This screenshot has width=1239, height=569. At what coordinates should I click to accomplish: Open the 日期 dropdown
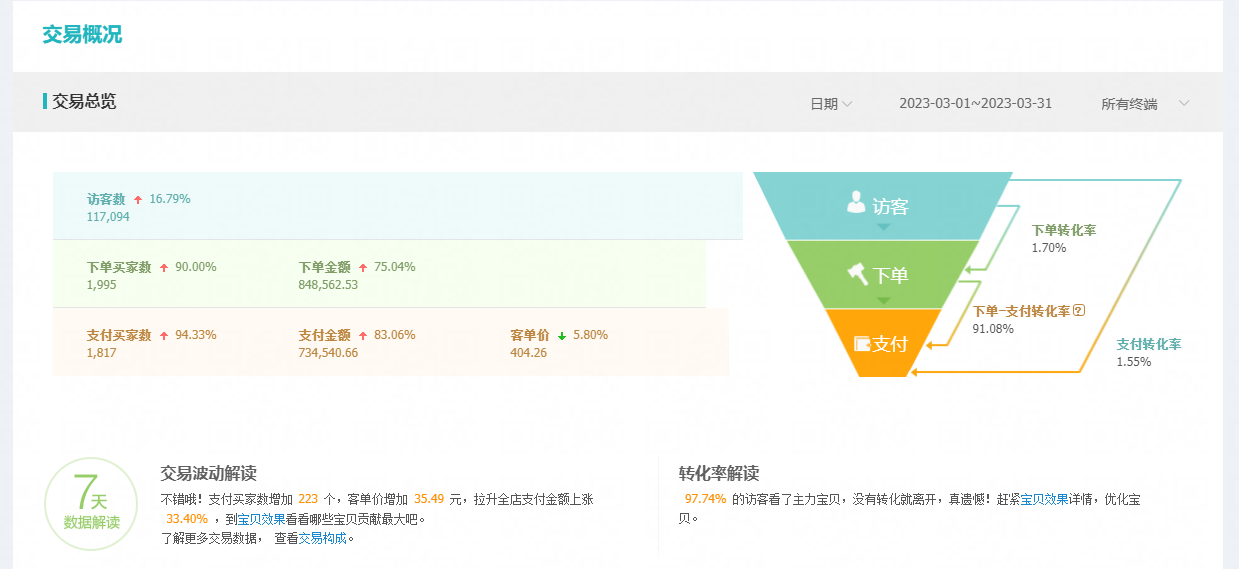click(x=830, y=104)
